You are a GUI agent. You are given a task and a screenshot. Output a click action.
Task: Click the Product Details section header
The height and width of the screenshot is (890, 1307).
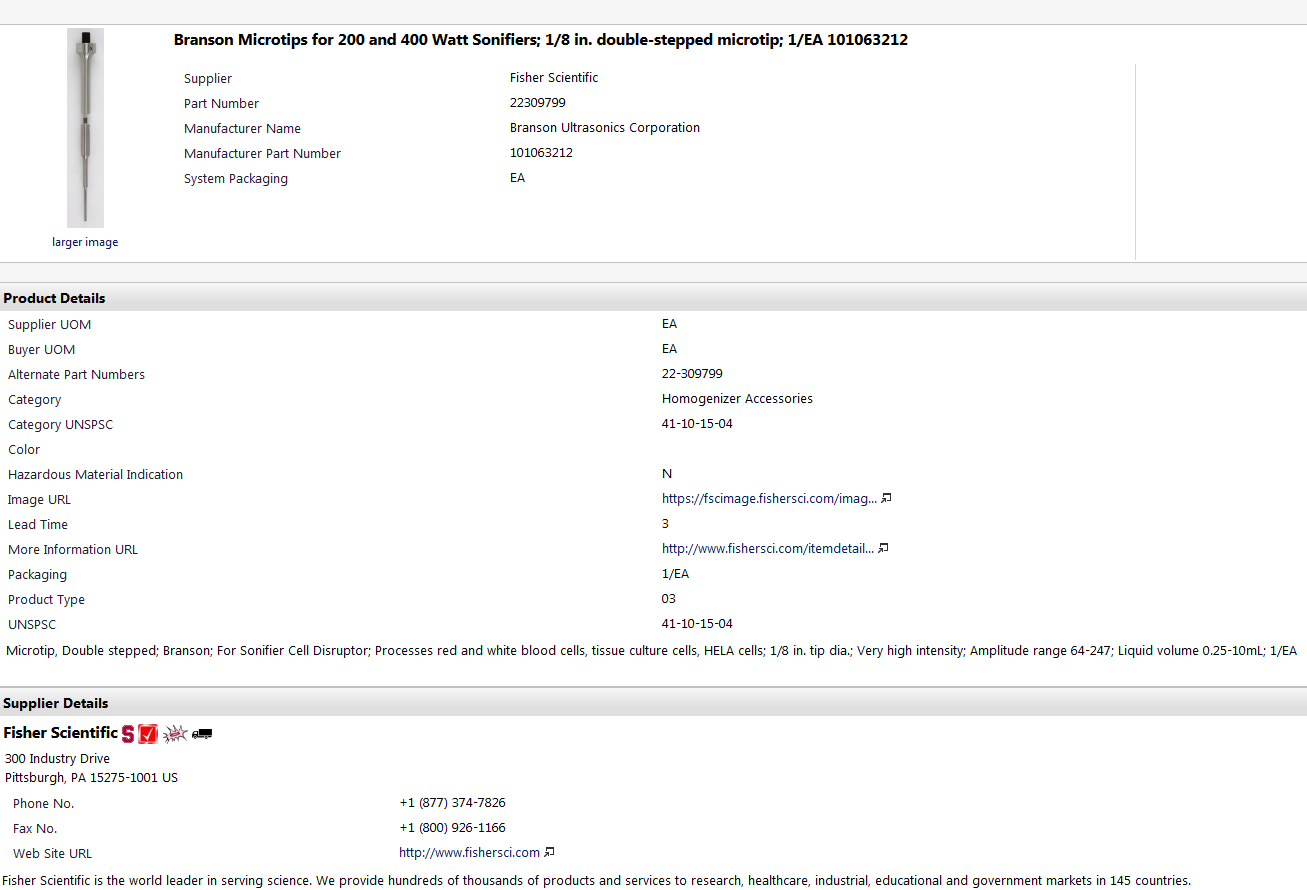(x=54, y=298)
